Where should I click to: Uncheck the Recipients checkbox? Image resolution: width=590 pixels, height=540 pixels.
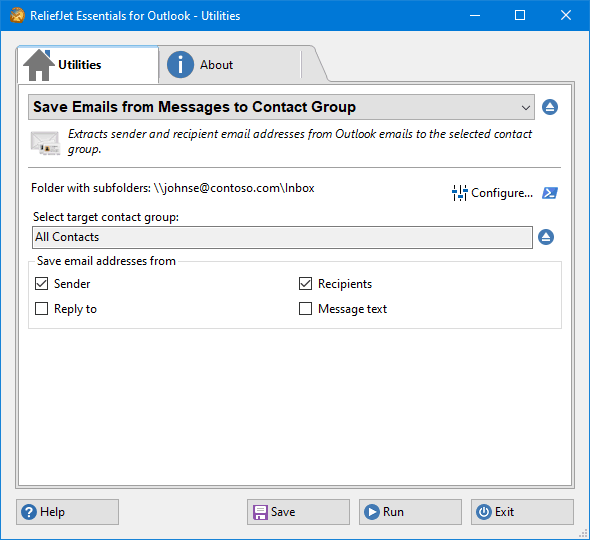click(x=305, y=284)
